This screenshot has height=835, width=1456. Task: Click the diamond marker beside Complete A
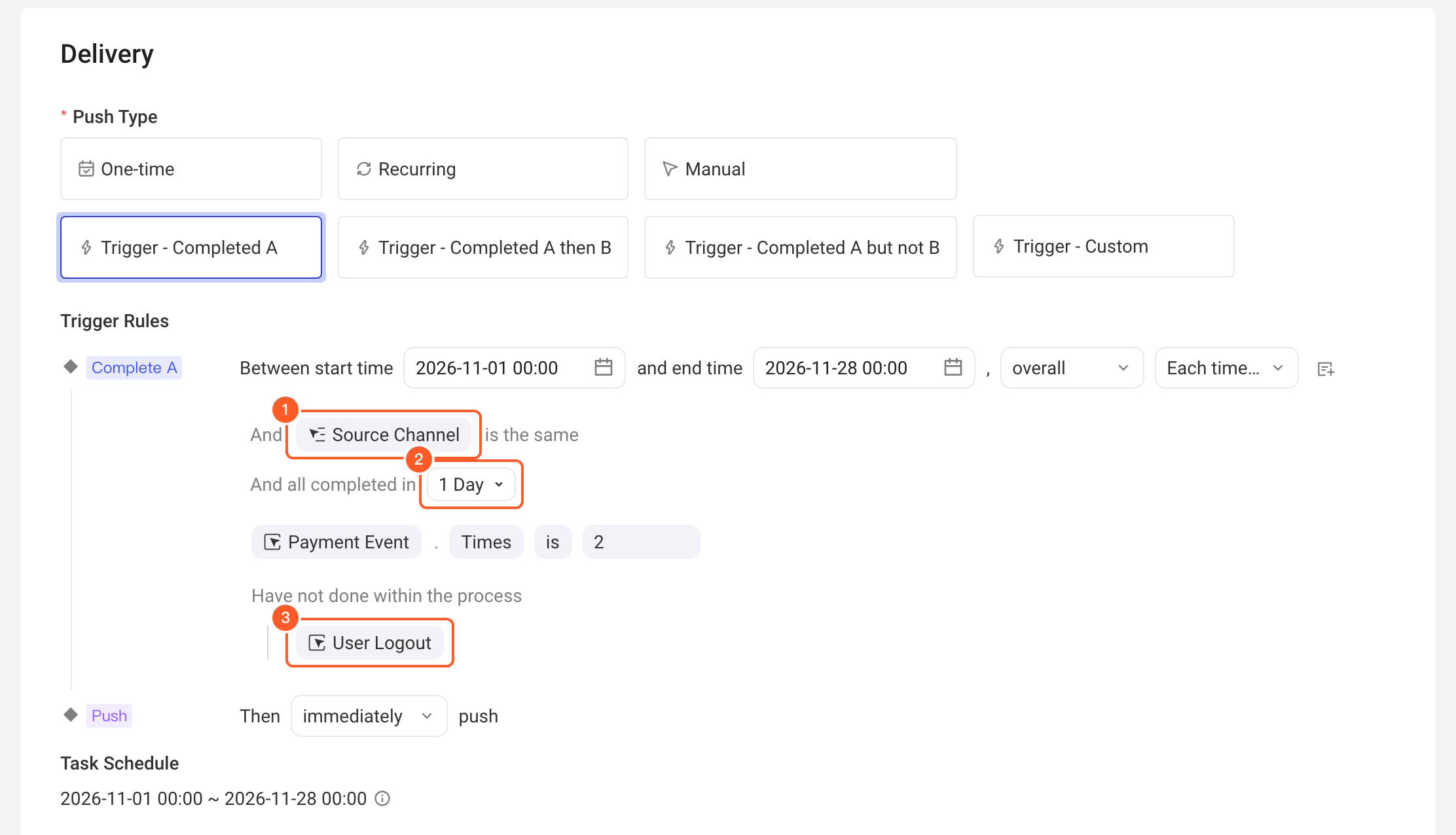coord(71,366)
